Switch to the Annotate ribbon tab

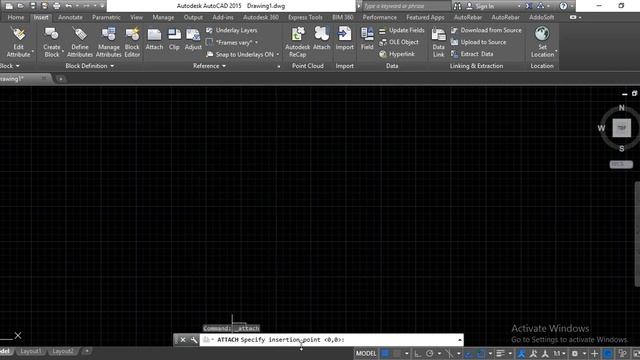pyautogui.click(x=70, y=18)
